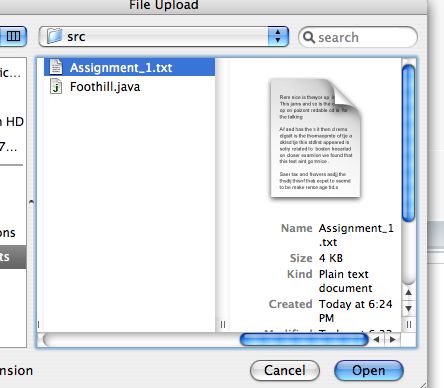Select the Foothill.java file
Image resolution: width=444 pixels, height=388 pixels.
(x=105, y=87)
